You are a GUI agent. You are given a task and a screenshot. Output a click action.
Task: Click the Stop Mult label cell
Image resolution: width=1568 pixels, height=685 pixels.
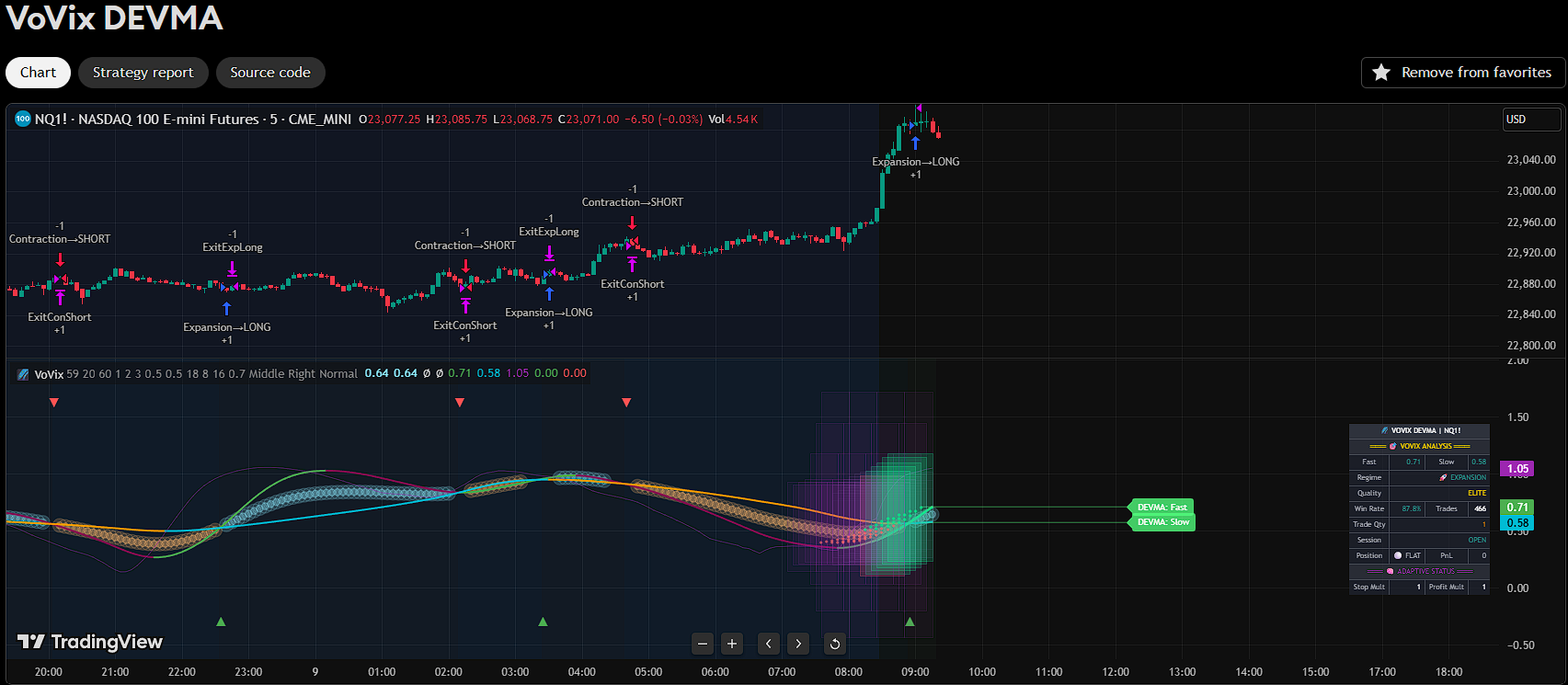[x=1369, y=587]
